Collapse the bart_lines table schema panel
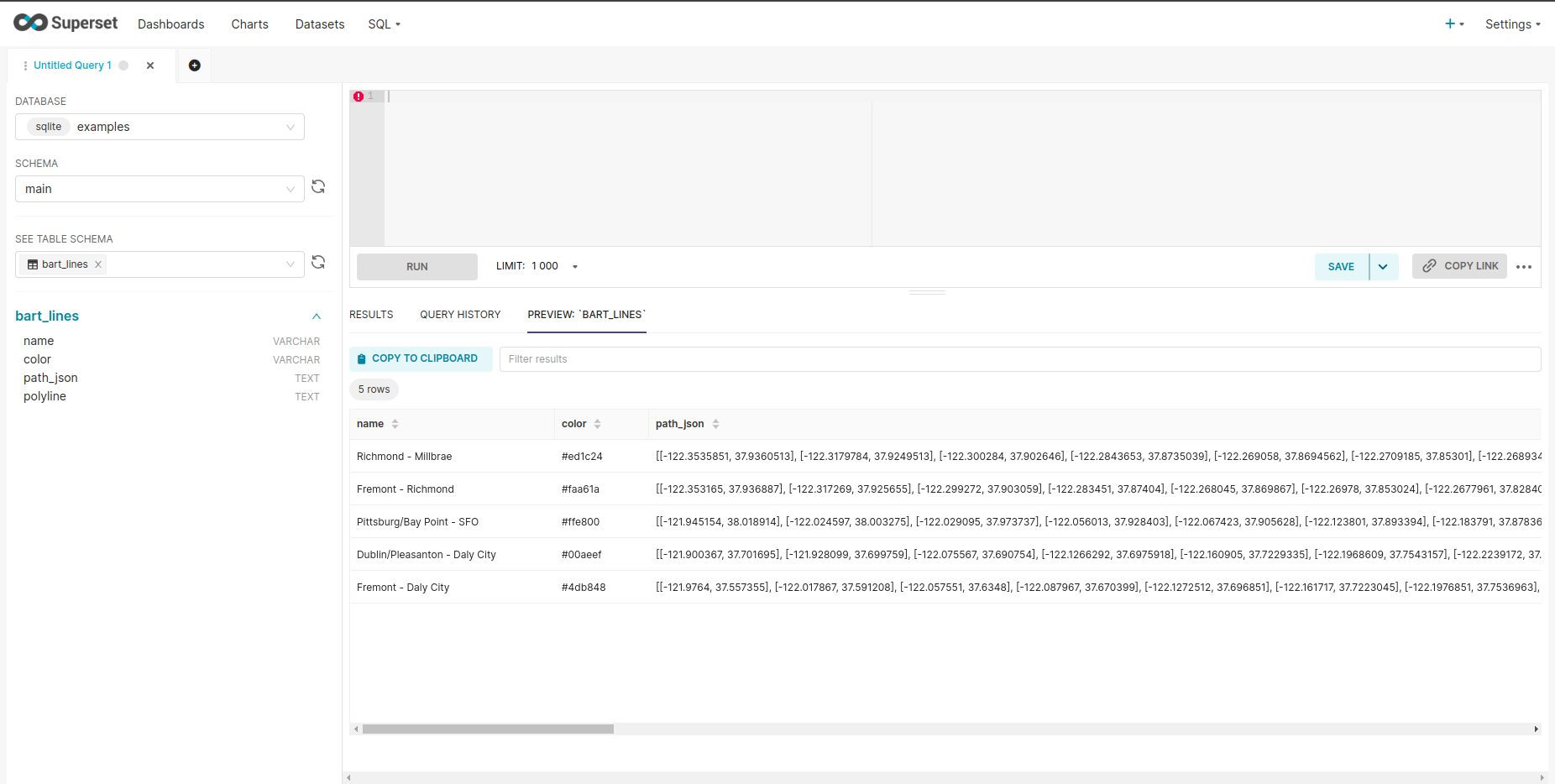Viewport: 1555px width, 784px height. tap(317, 316)
